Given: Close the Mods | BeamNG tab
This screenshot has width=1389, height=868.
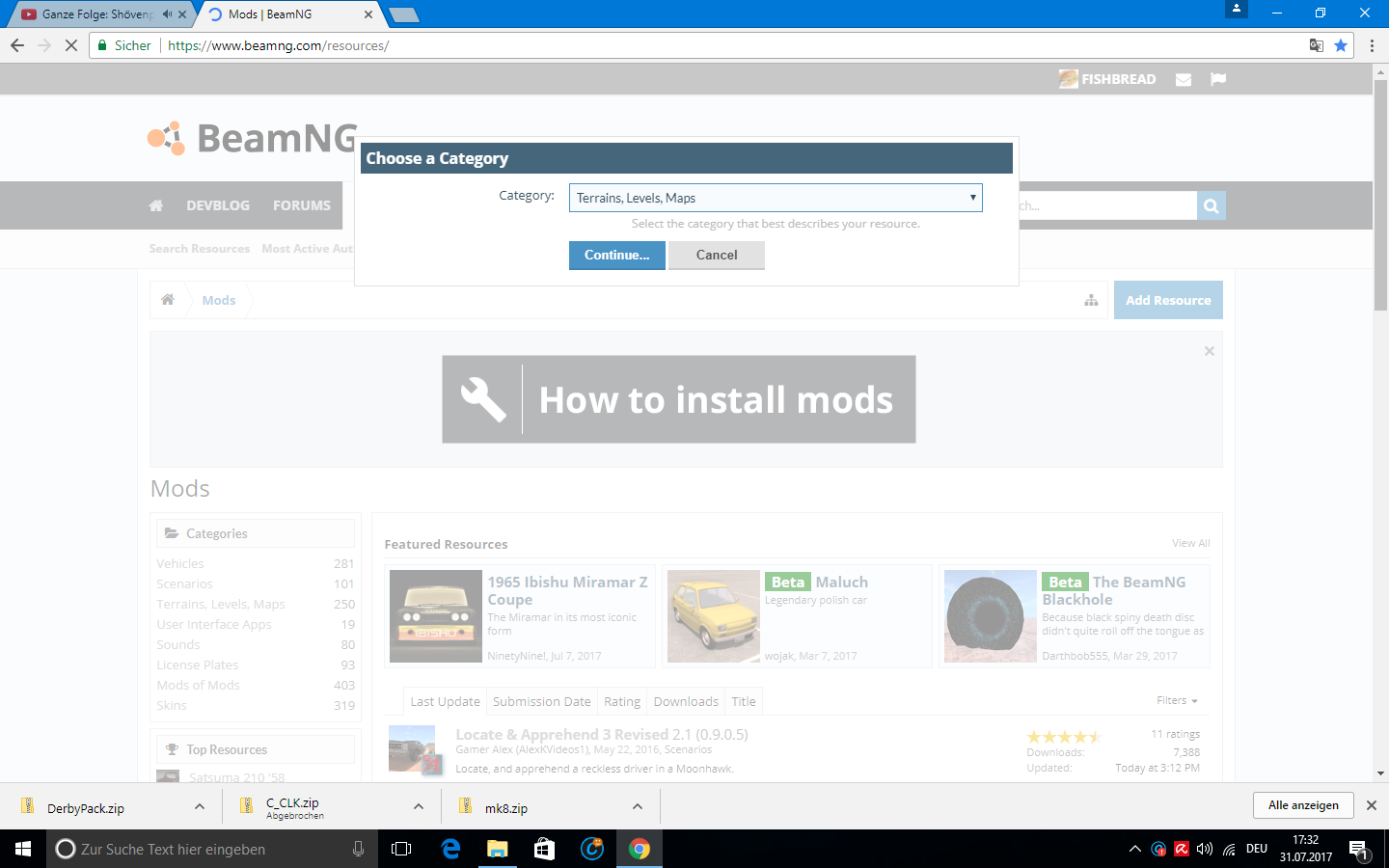Looking at the screenshot, I should pyautogui.click(x=368, y=14).
